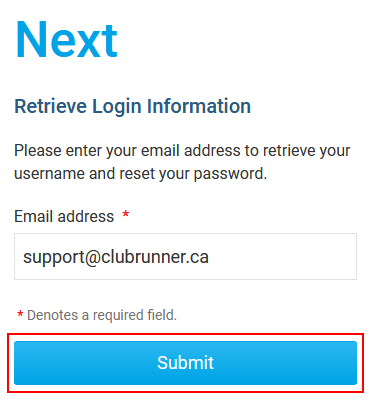Click the clubrunner.ca part of entered email
The image size is (375, 402).
[x=155, y=257]
